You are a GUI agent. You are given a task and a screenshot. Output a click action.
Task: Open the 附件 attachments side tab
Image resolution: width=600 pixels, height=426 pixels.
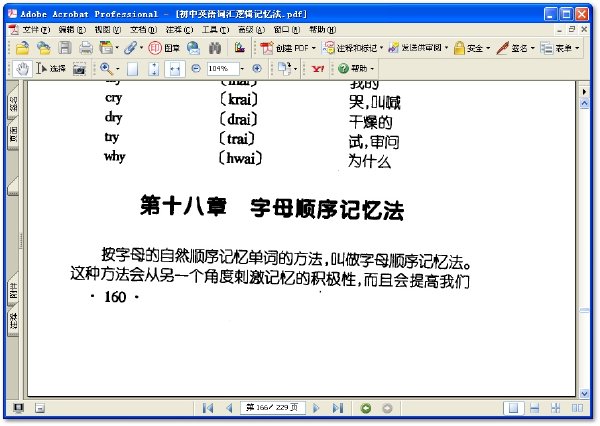tap(13, 291)
